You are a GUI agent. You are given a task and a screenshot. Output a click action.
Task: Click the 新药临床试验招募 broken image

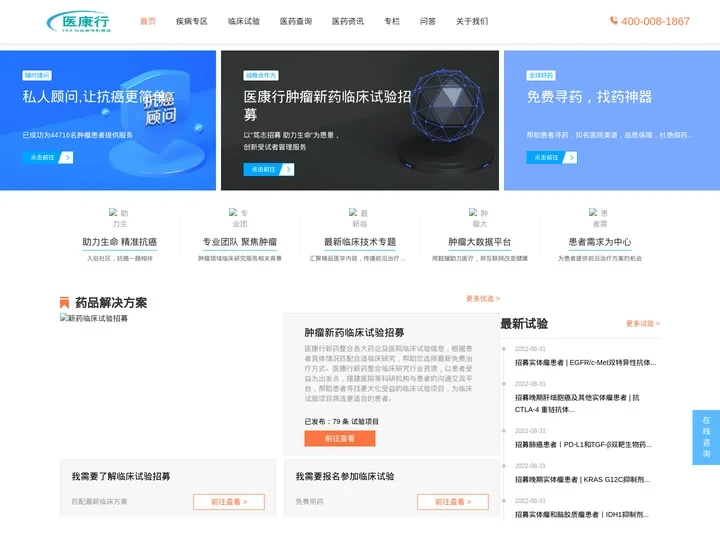(x=94, y=318)
